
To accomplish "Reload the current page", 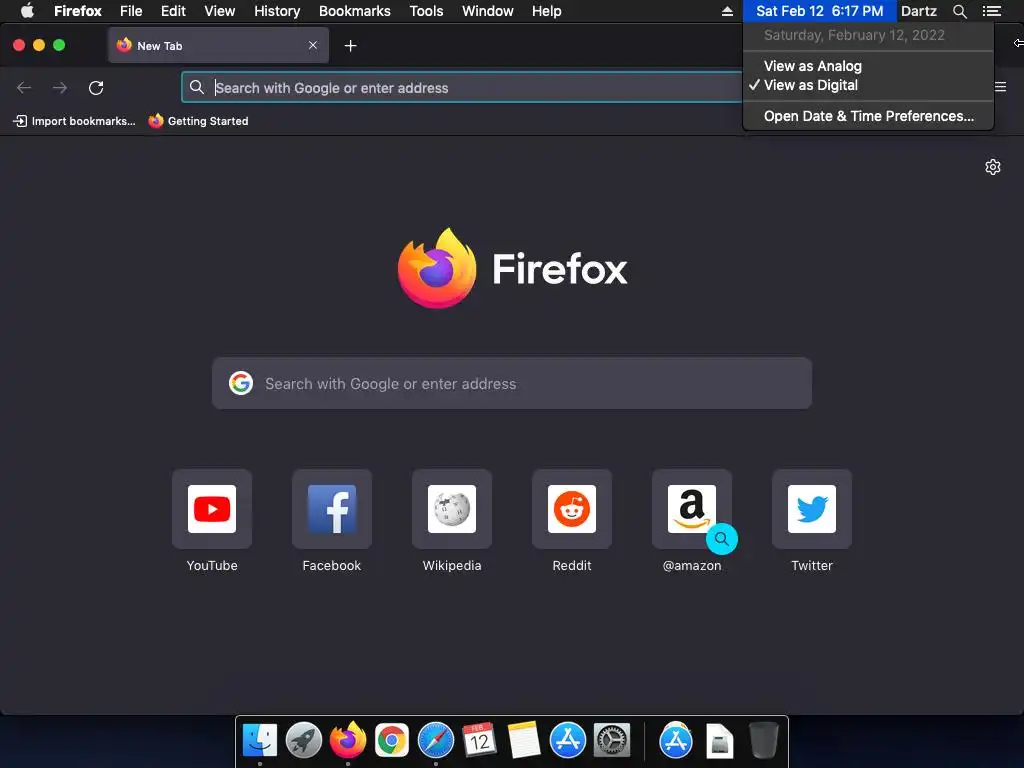I will pos(96,88).
